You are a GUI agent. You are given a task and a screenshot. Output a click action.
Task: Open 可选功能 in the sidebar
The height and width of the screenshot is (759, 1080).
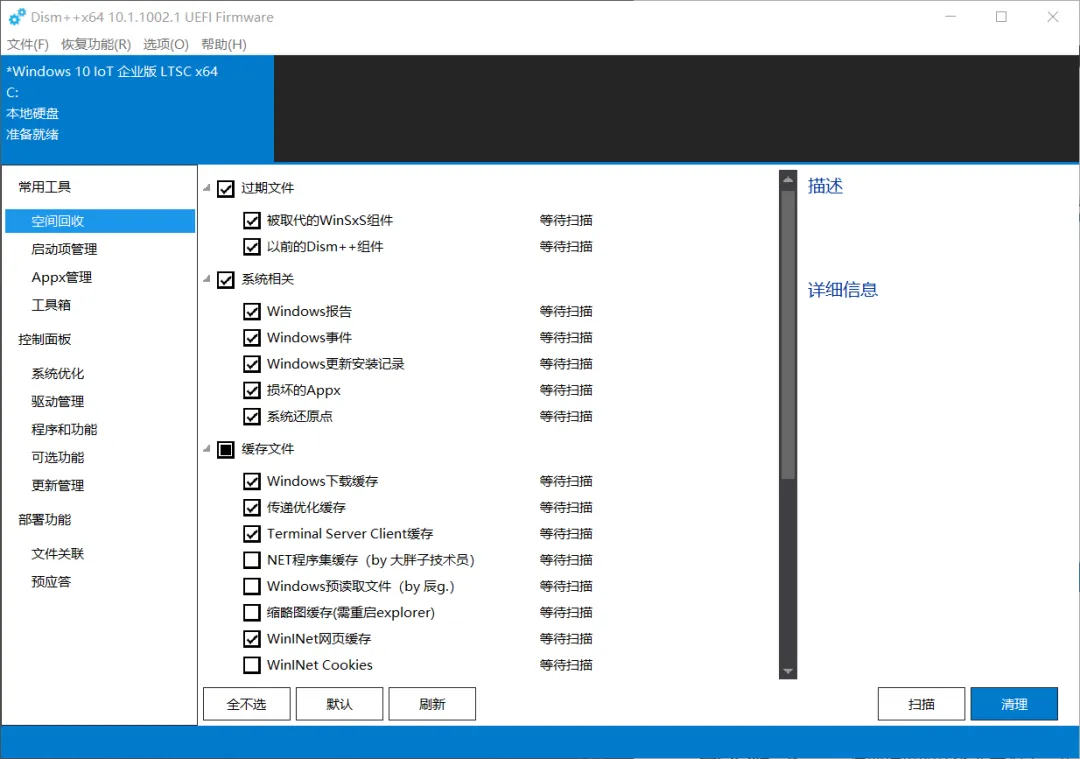click(x=57, y=457)
